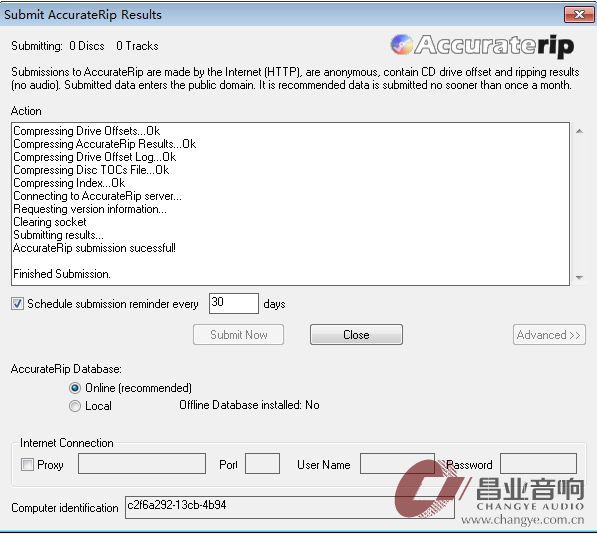This screenshot has height=534, width=597.
Task: Click the Accuraterip logo text
Action: (494, 46)
